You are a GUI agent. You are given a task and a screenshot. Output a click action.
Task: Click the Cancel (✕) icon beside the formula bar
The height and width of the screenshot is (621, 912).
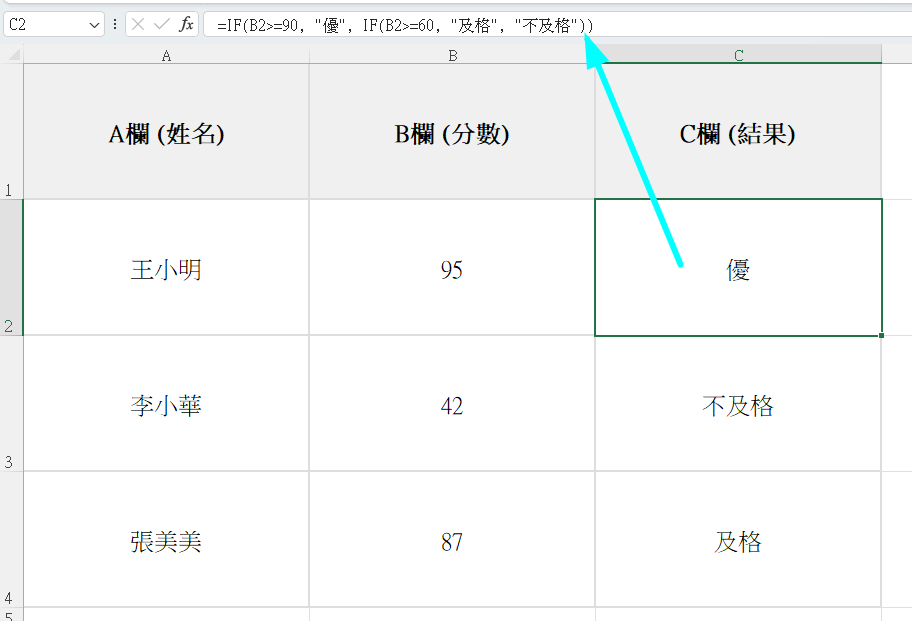point(137,24)
